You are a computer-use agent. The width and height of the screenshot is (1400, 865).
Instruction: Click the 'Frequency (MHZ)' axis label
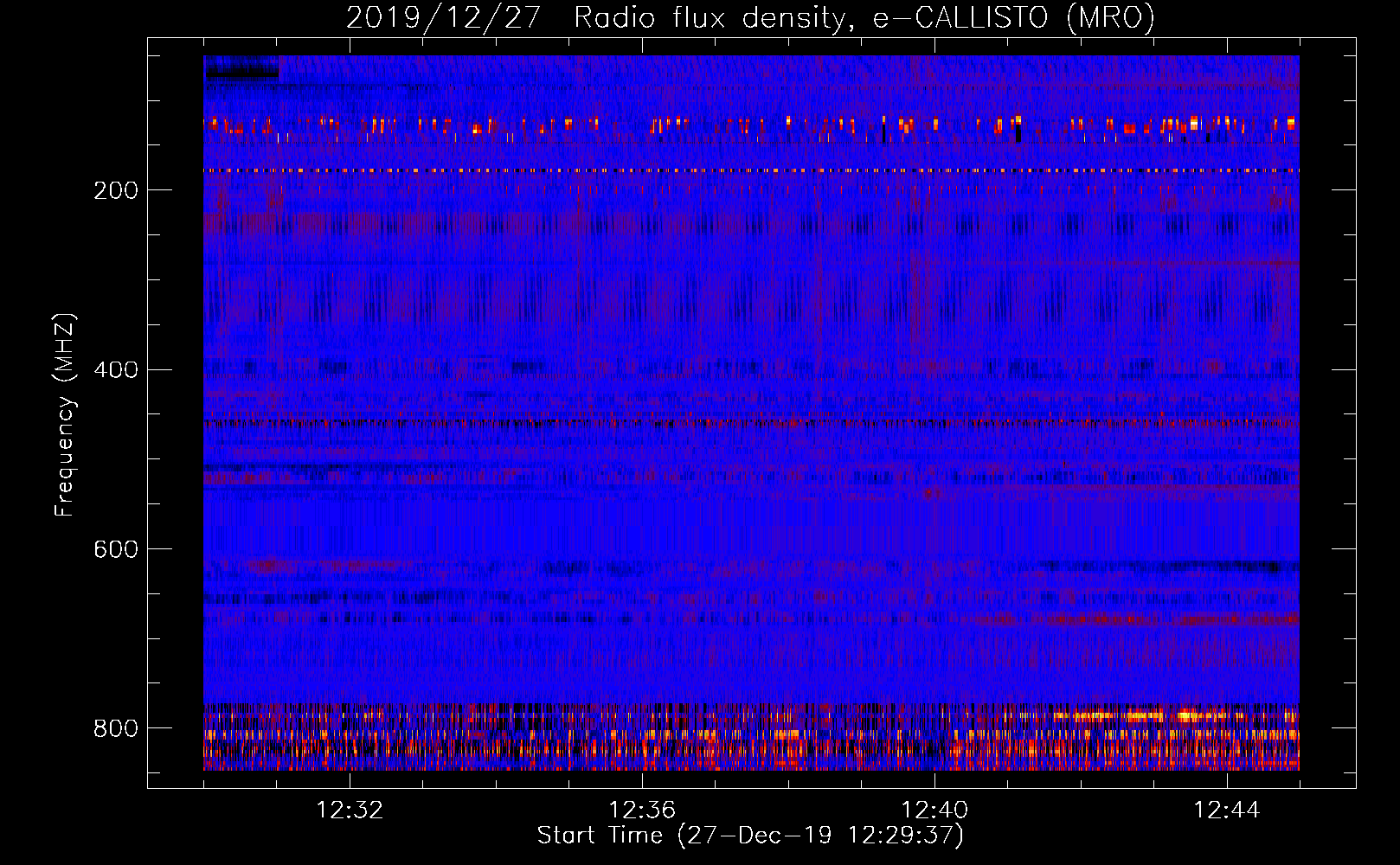[65, 415]
